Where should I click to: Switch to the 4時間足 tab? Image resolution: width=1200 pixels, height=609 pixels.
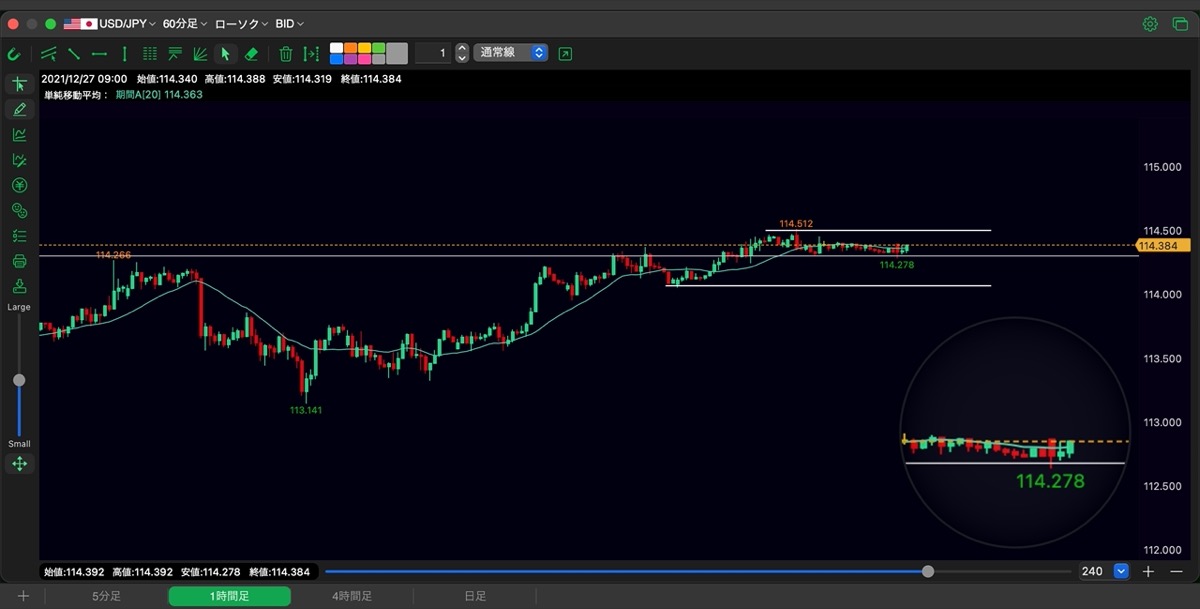(x=352, y=597)
